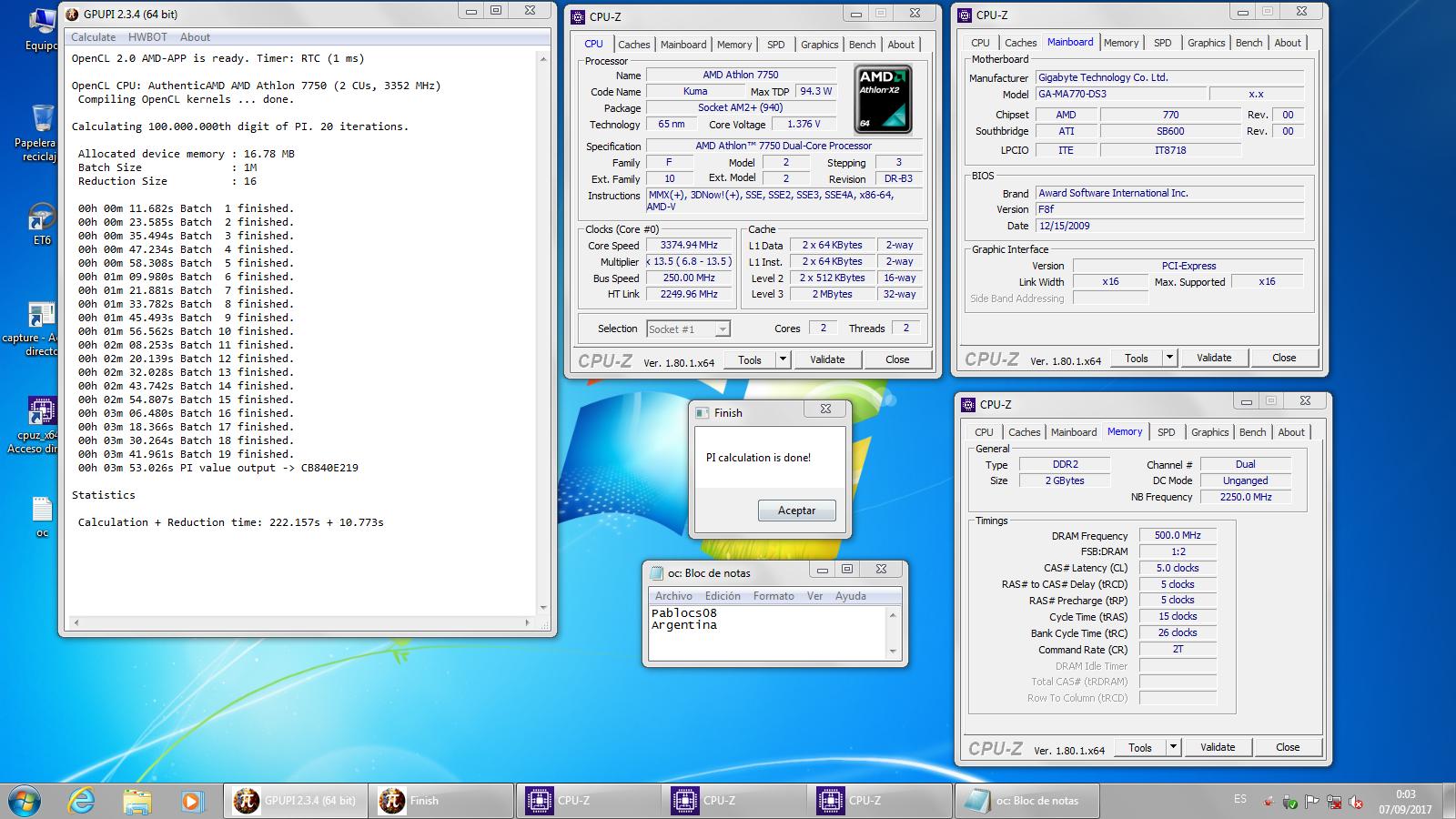Click the Model value GA-MA770-DS3
This screenshot has width=1456, height=819.
pos(1120,94)
